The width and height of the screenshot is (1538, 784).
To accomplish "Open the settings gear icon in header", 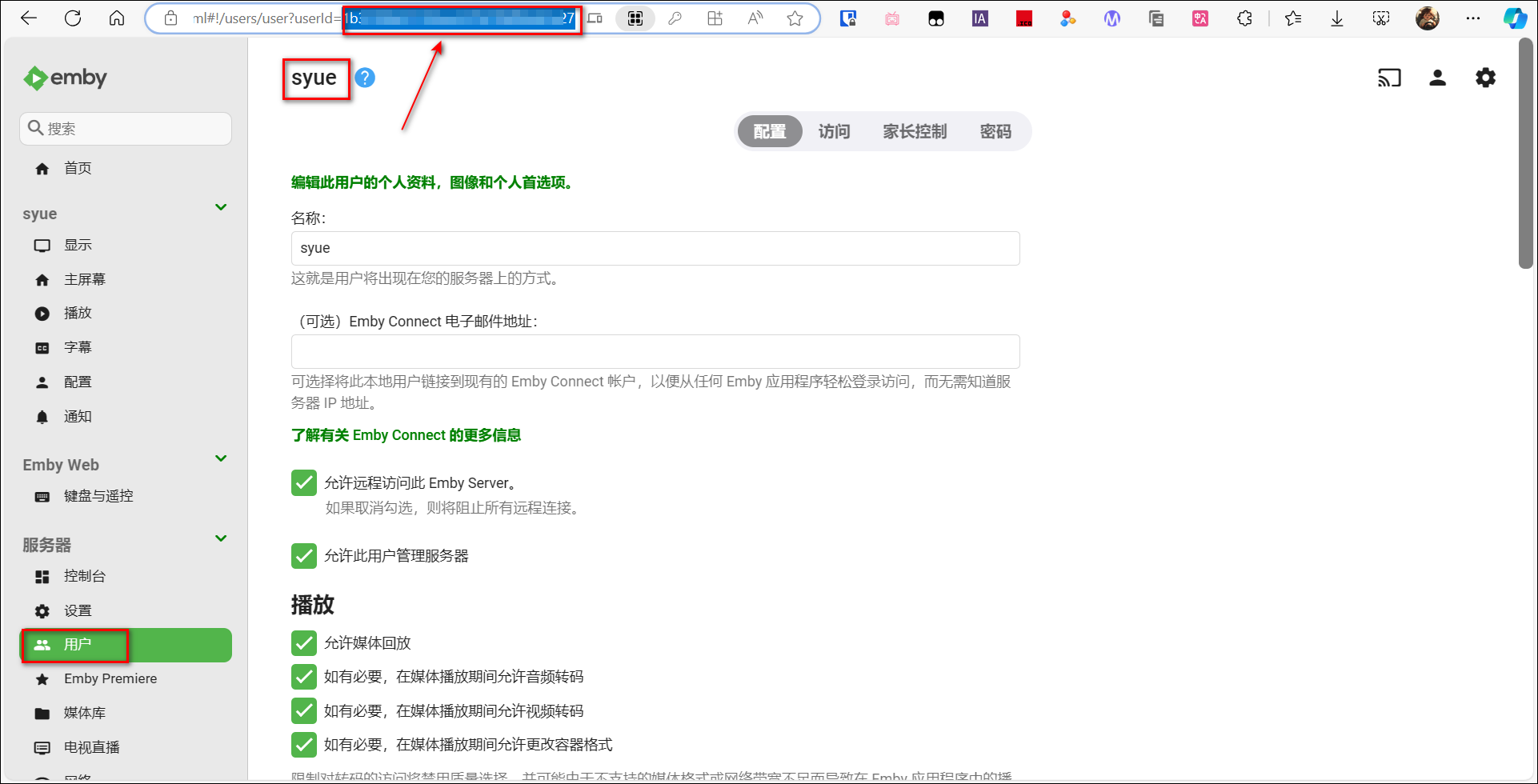I will point(1485,78).
